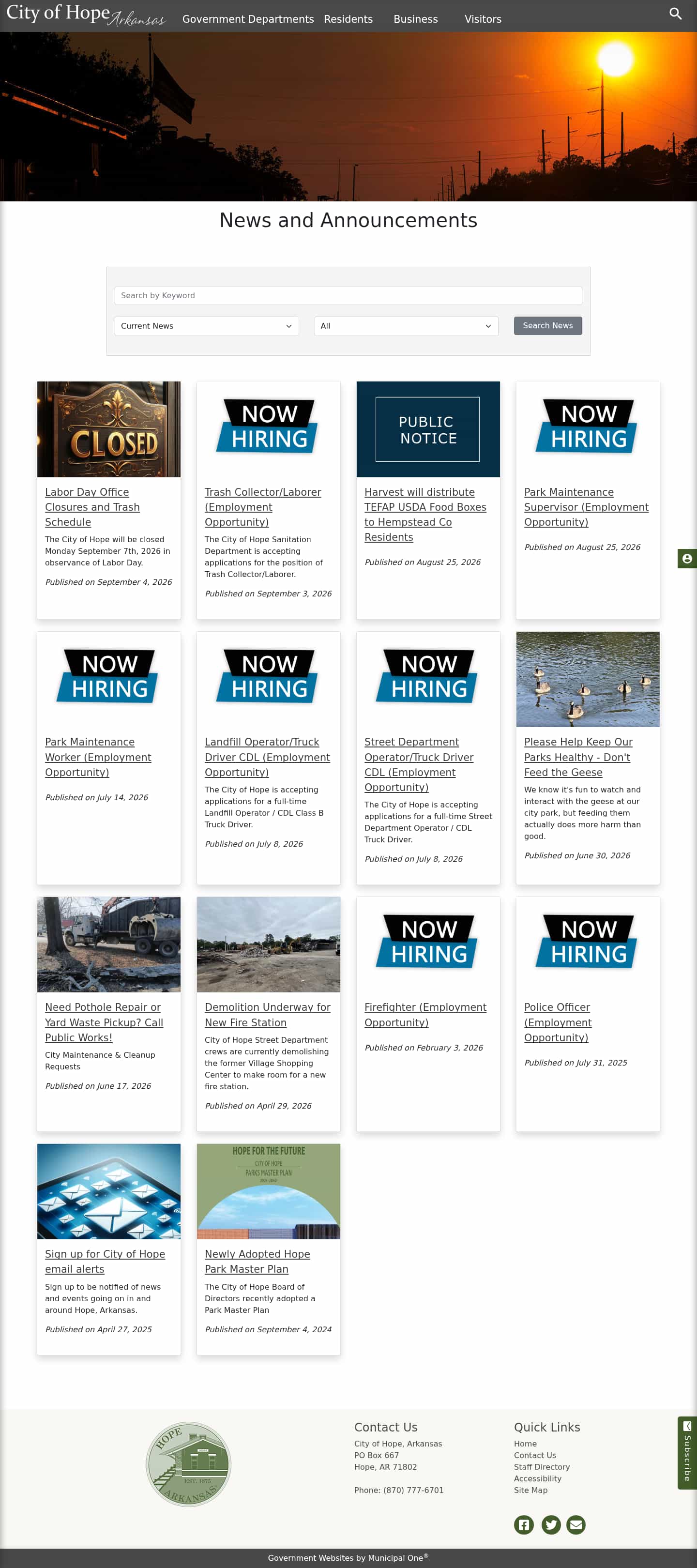Click the Search News button

[x=547, y=326]
